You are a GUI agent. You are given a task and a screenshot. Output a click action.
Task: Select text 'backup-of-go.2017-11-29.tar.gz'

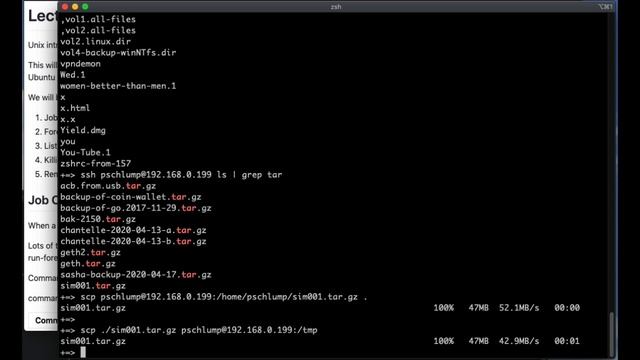click(136, 208)
